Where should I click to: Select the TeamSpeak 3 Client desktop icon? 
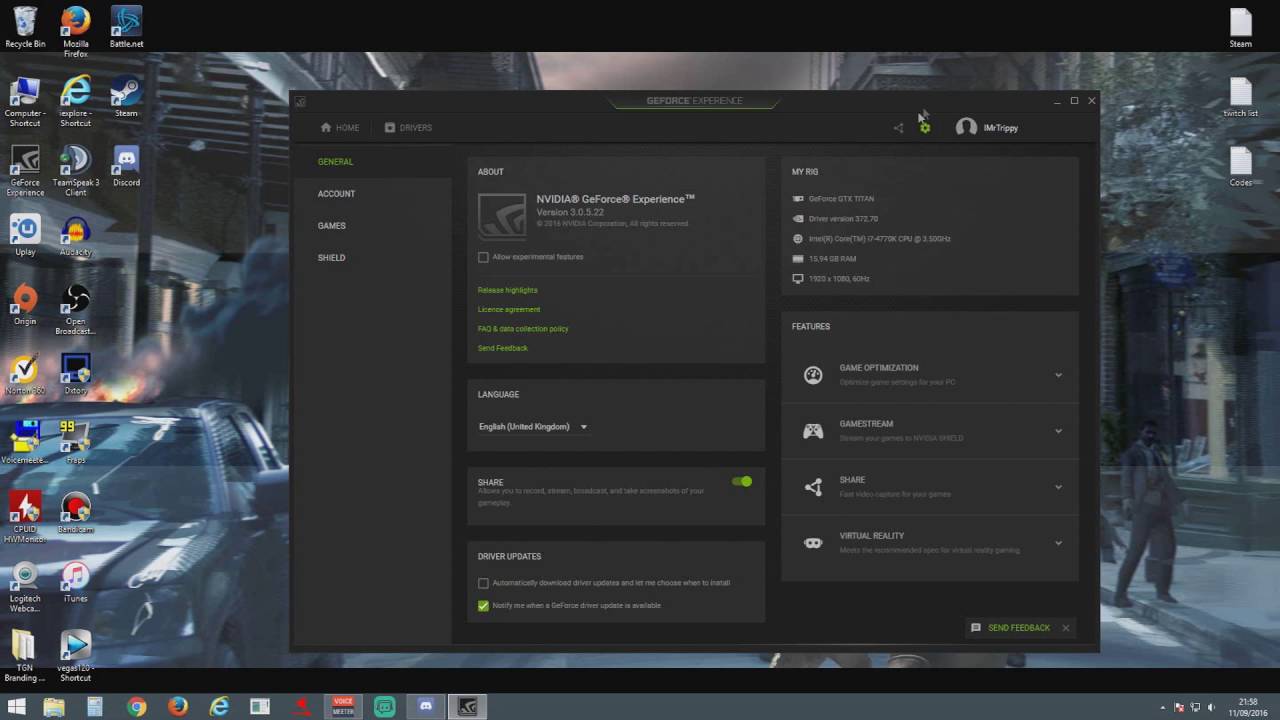click(75, 170)
